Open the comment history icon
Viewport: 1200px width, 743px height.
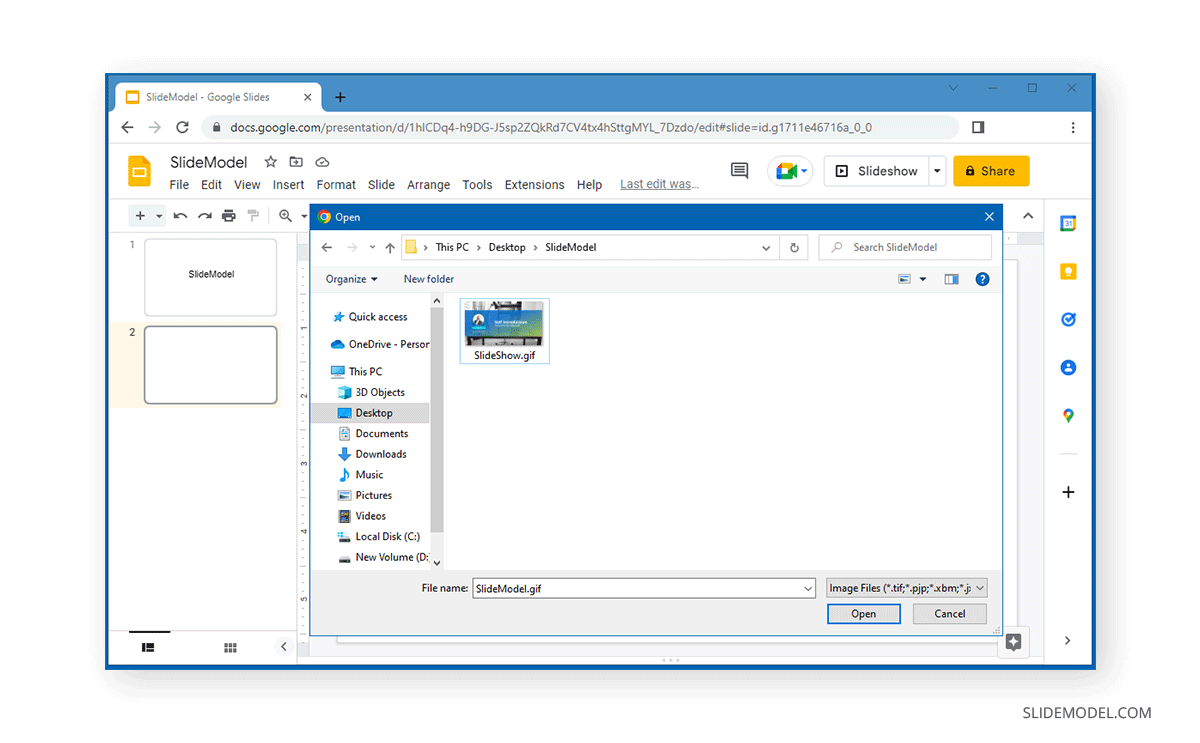click(x=739, y=171)
